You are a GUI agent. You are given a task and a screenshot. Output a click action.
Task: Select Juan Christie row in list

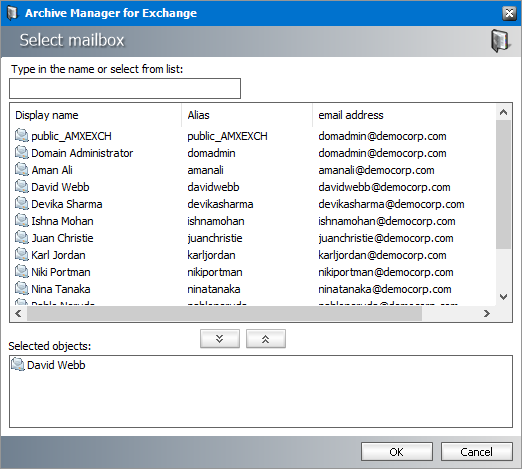click(x=253, y=238)
